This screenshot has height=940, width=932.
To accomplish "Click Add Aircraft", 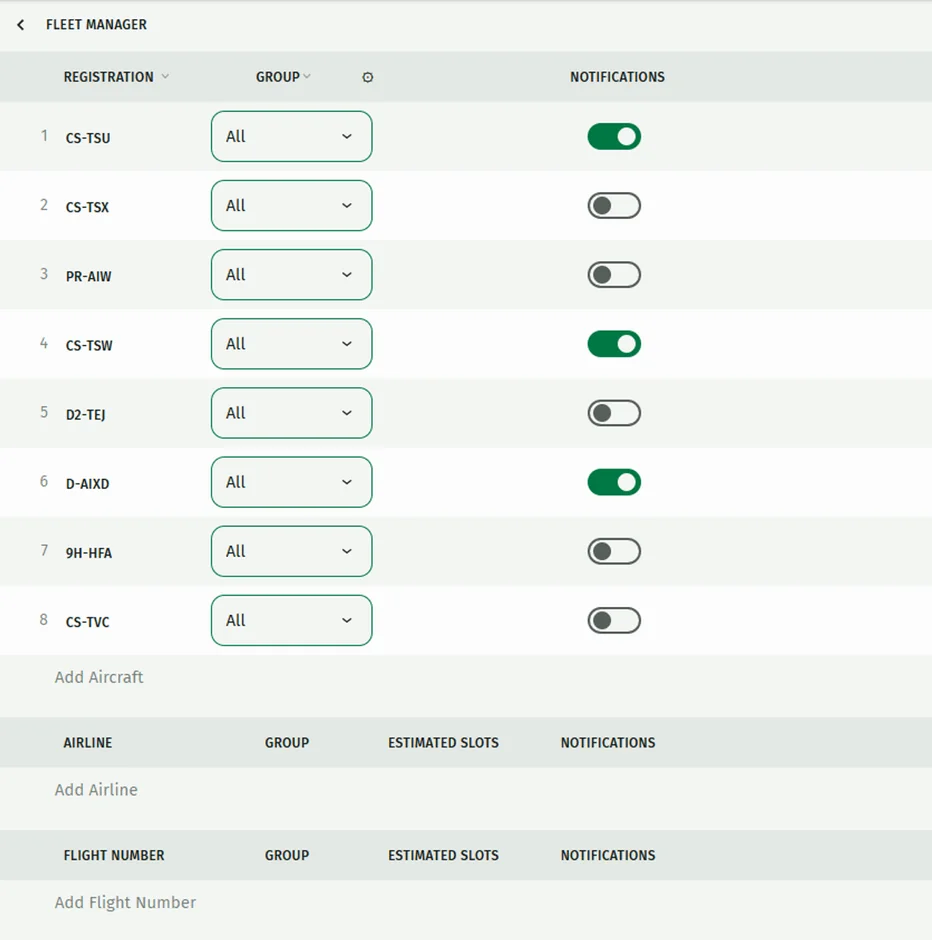I will tap(99, 677).
